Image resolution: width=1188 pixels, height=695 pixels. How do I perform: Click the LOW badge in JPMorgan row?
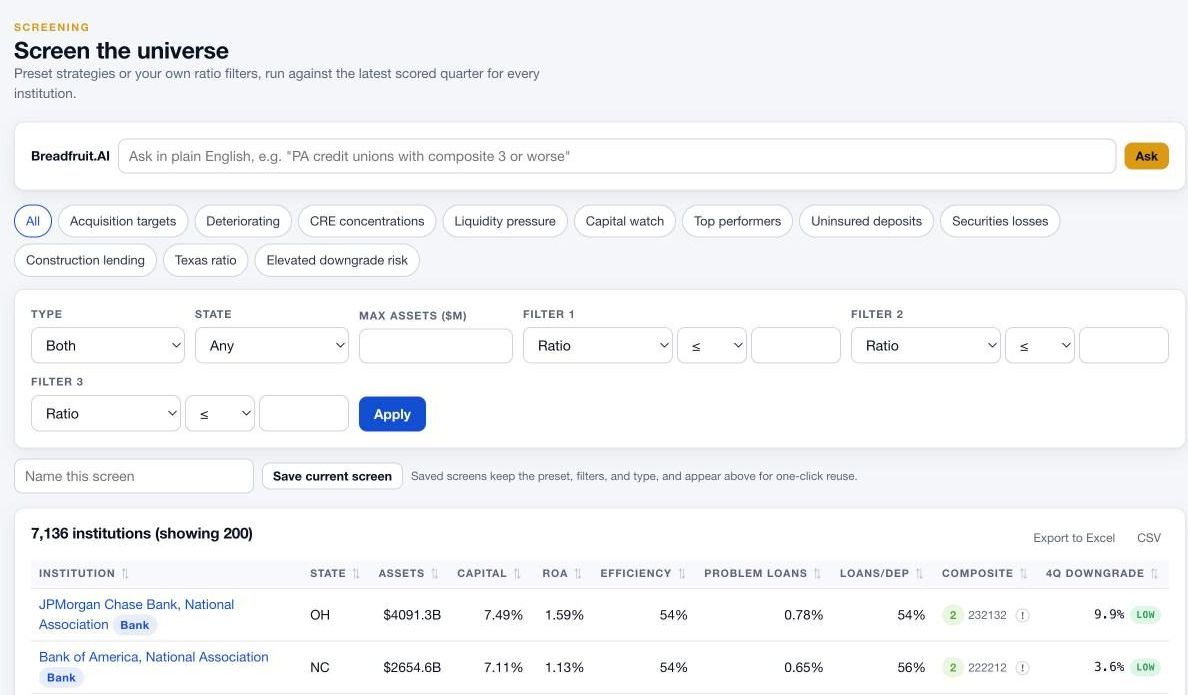pos(1146,615)
